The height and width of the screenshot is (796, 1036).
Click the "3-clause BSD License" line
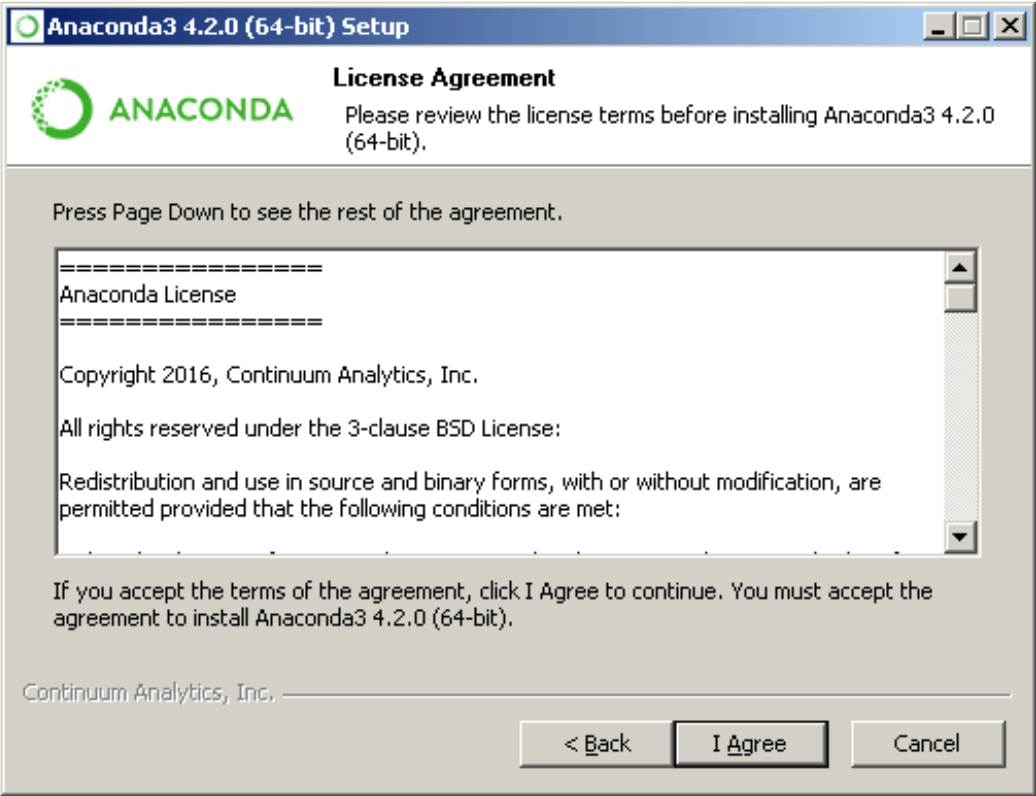310,429
